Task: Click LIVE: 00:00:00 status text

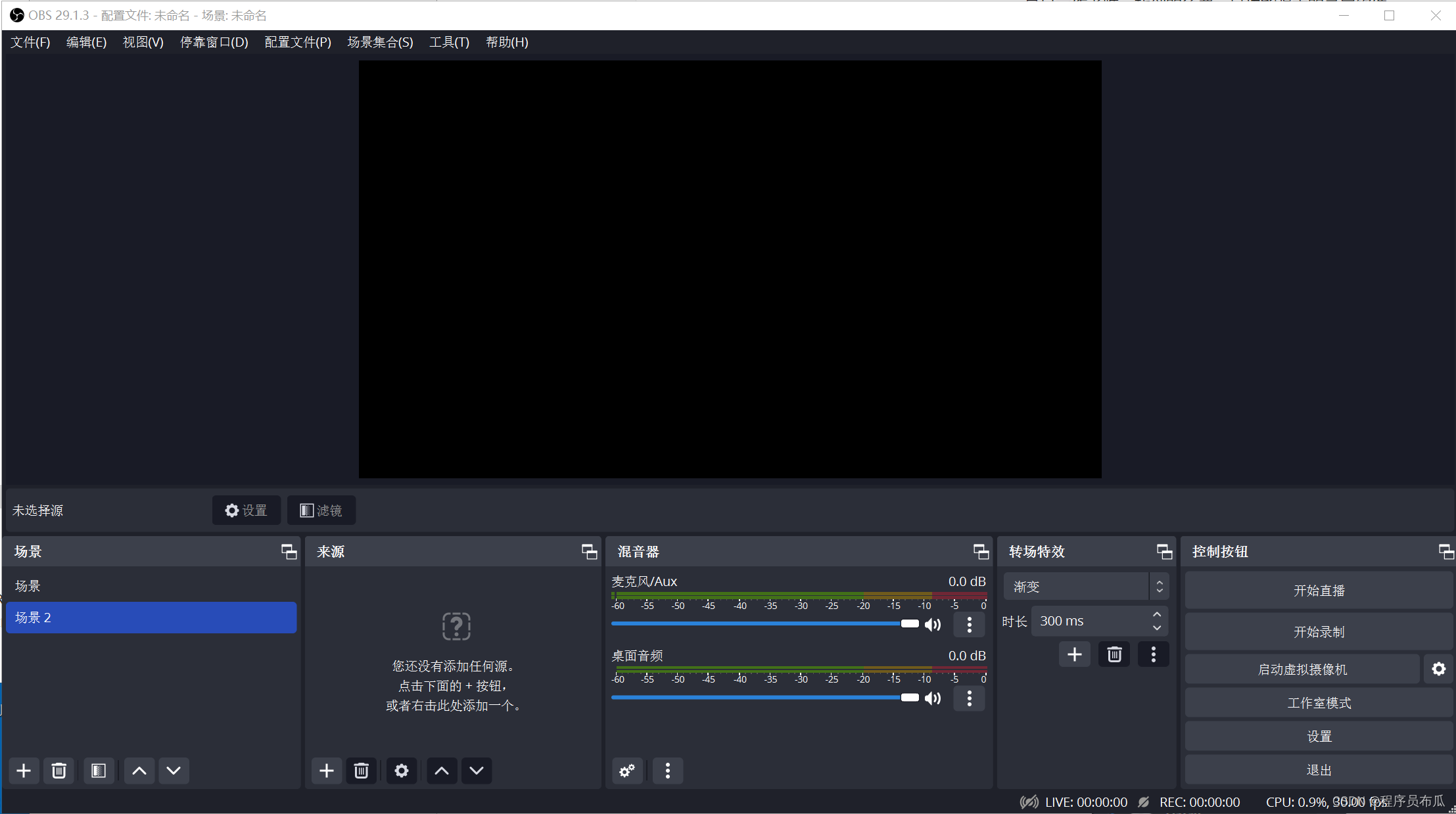Action: coord(1086,802)
